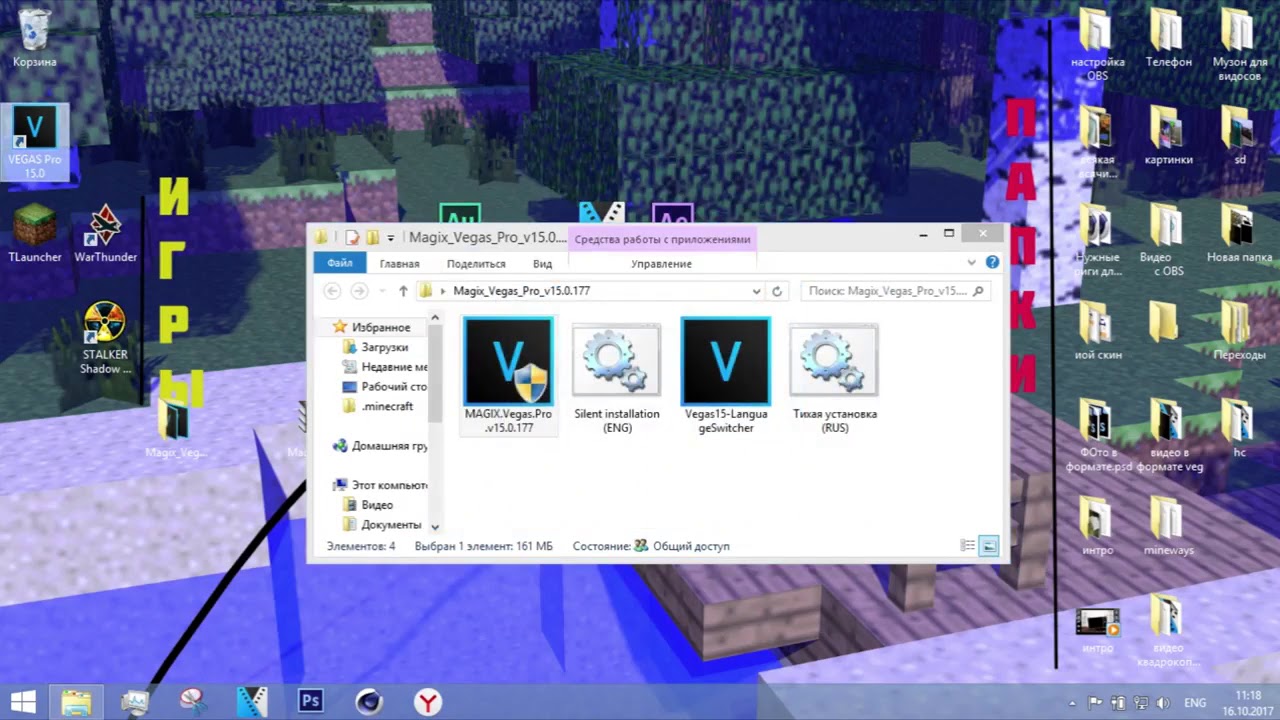The image size is (1280, 720).
Task: Click the volume speaker tray icon
Action: tap(1163, 703)
